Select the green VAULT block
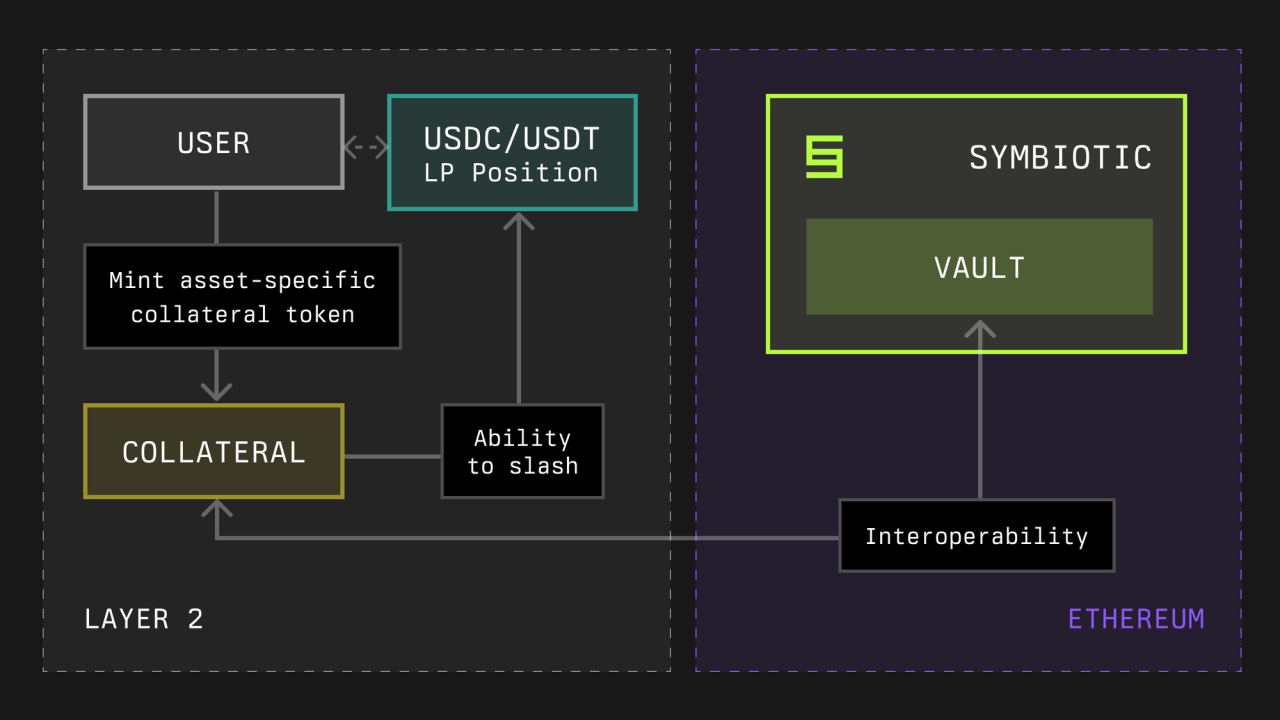 click(x=979, y=267)
